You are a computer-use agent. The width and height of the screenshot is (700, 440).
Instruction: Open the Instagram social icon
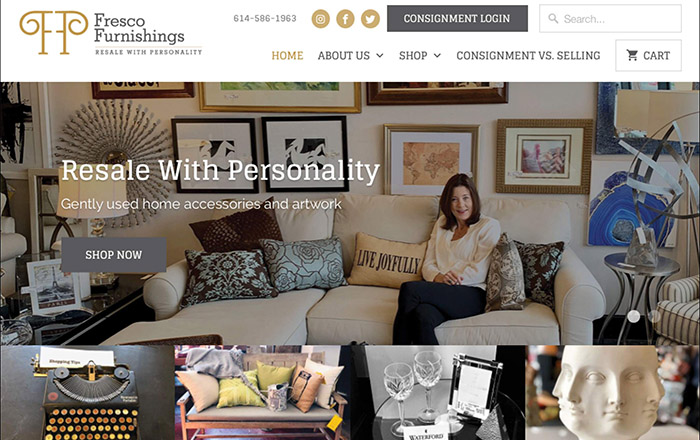click(x=321, y=19)
